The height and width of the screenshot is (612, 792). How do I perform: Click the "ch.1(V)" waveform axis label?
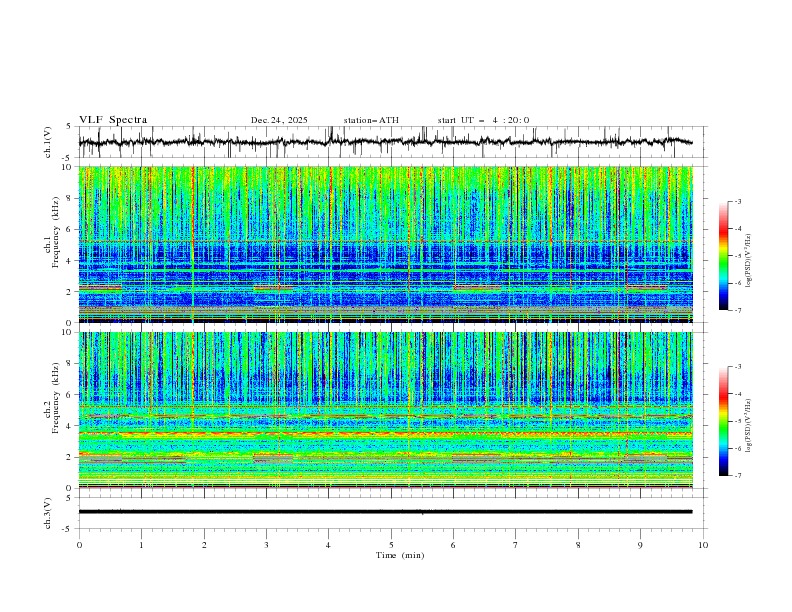tap(47, 142)
